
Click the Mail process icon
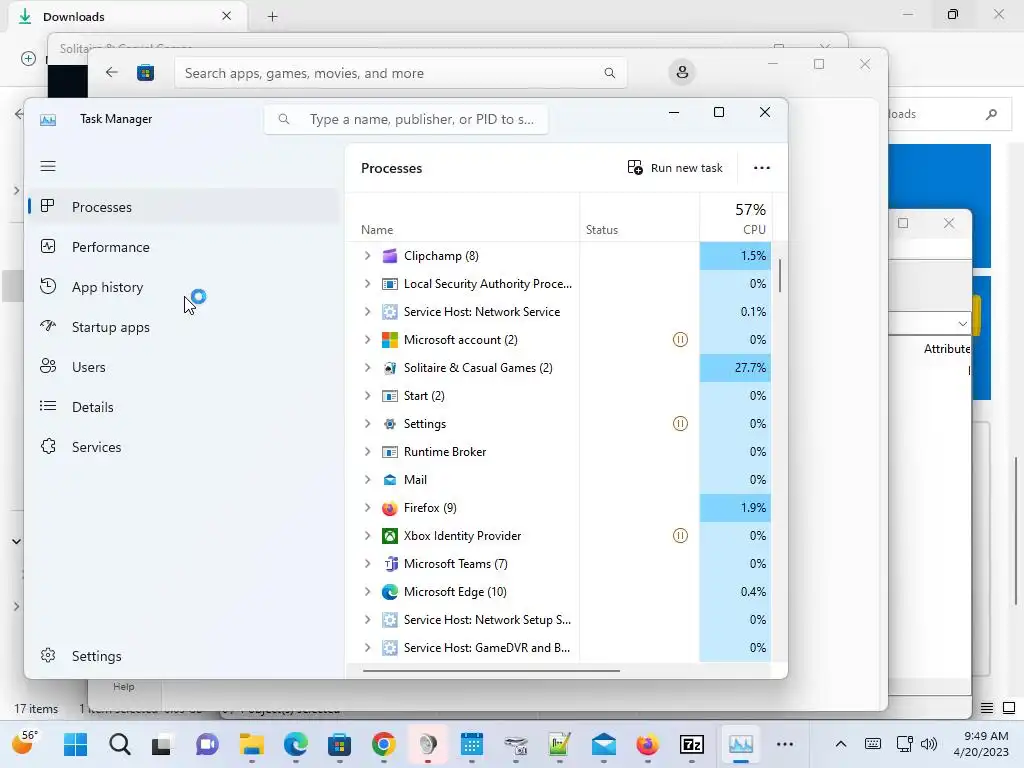click(x=389, y=480)
